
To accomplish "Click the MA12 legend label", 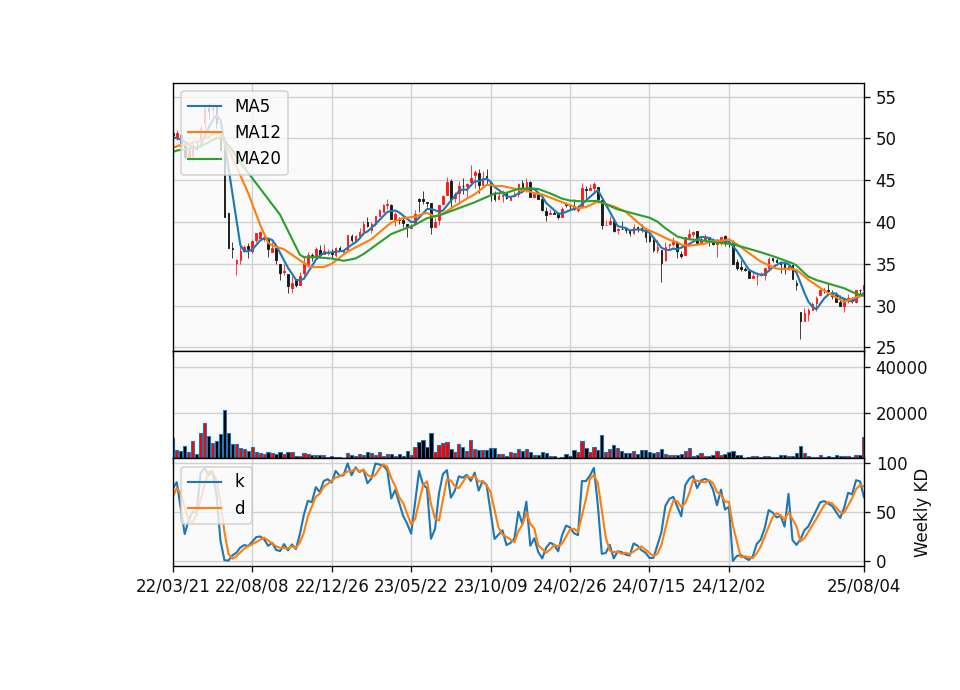I will (257, 132).
